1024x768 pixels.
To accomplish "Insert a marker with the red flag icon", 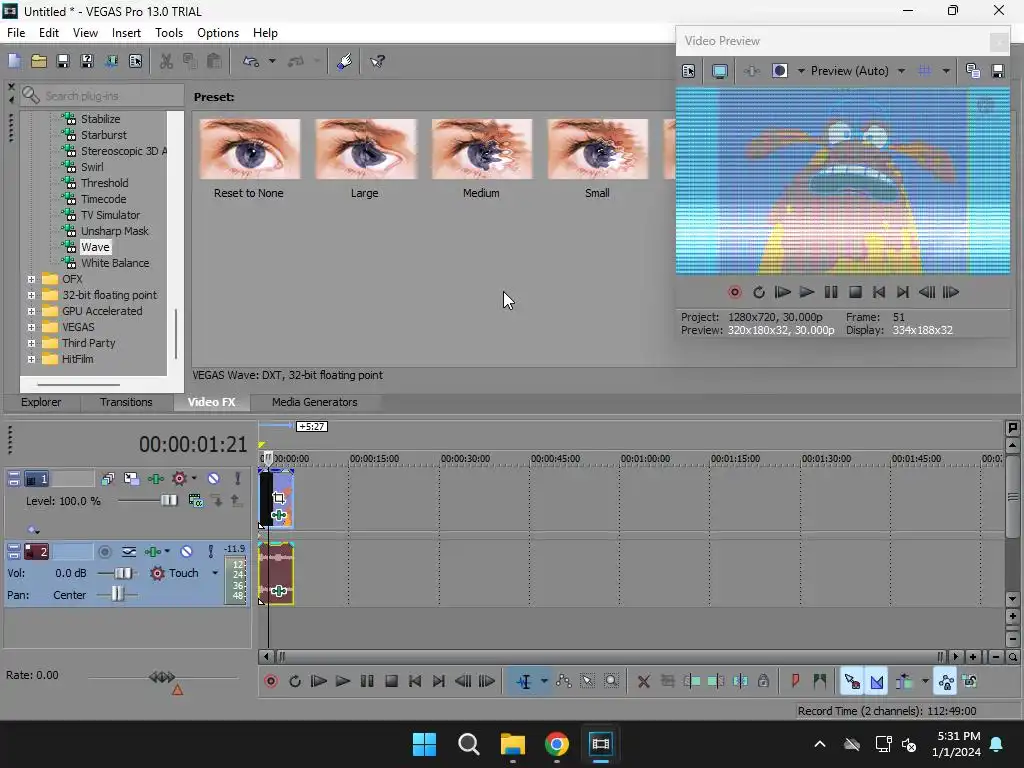I will 795,681.
